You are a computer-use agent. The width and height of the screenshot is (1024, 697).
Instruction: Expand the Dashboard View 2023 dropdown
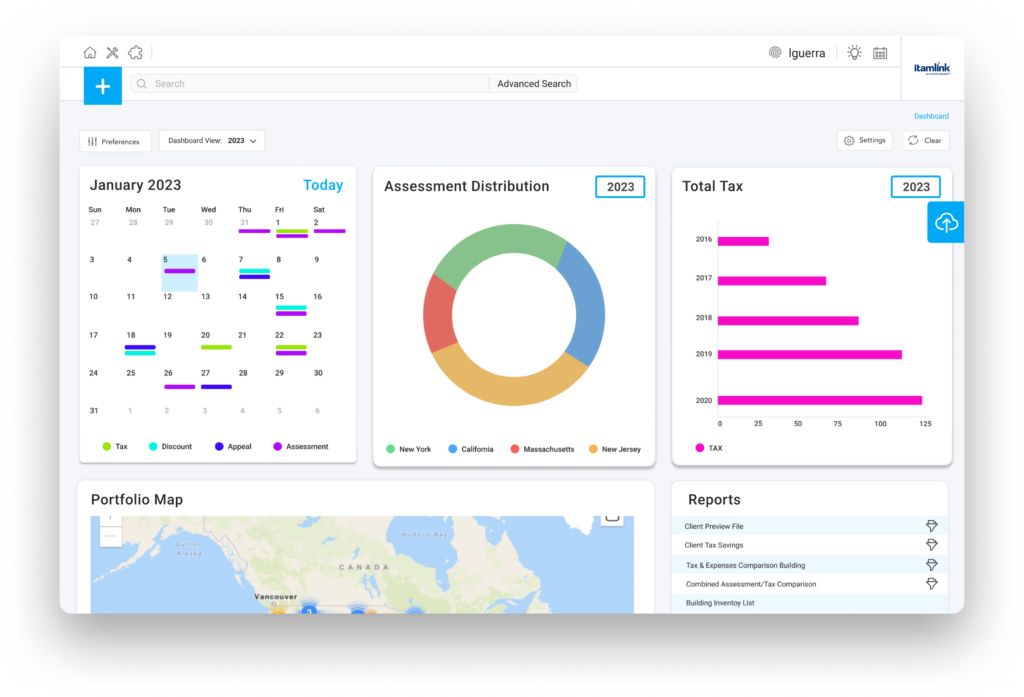pyautogui.click(x=211, y=141)
